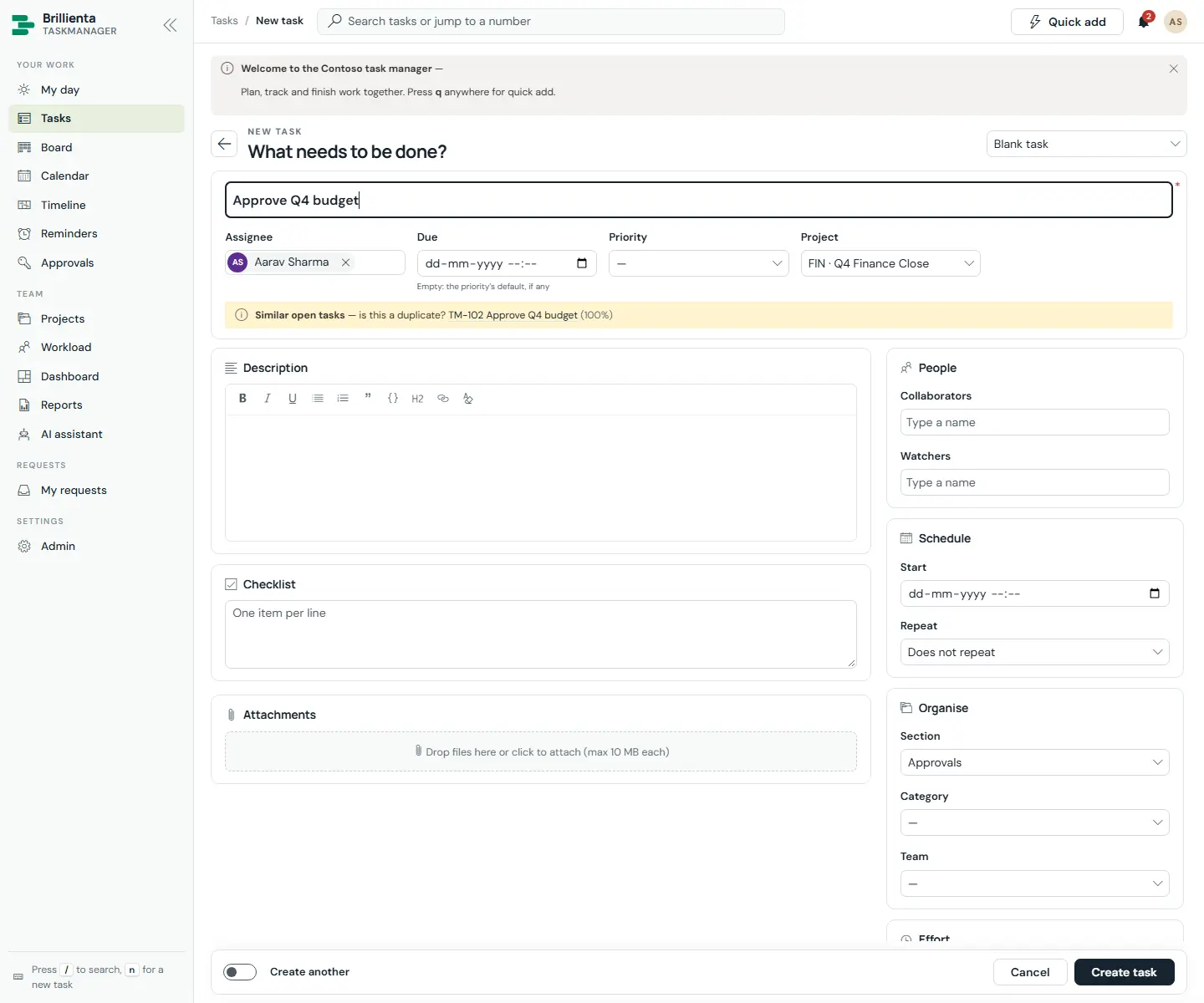Screen dimensions: 1204x1003
Task: Collapse the sidebar with double-chevron icon
Action: click(x=170, y=25)
